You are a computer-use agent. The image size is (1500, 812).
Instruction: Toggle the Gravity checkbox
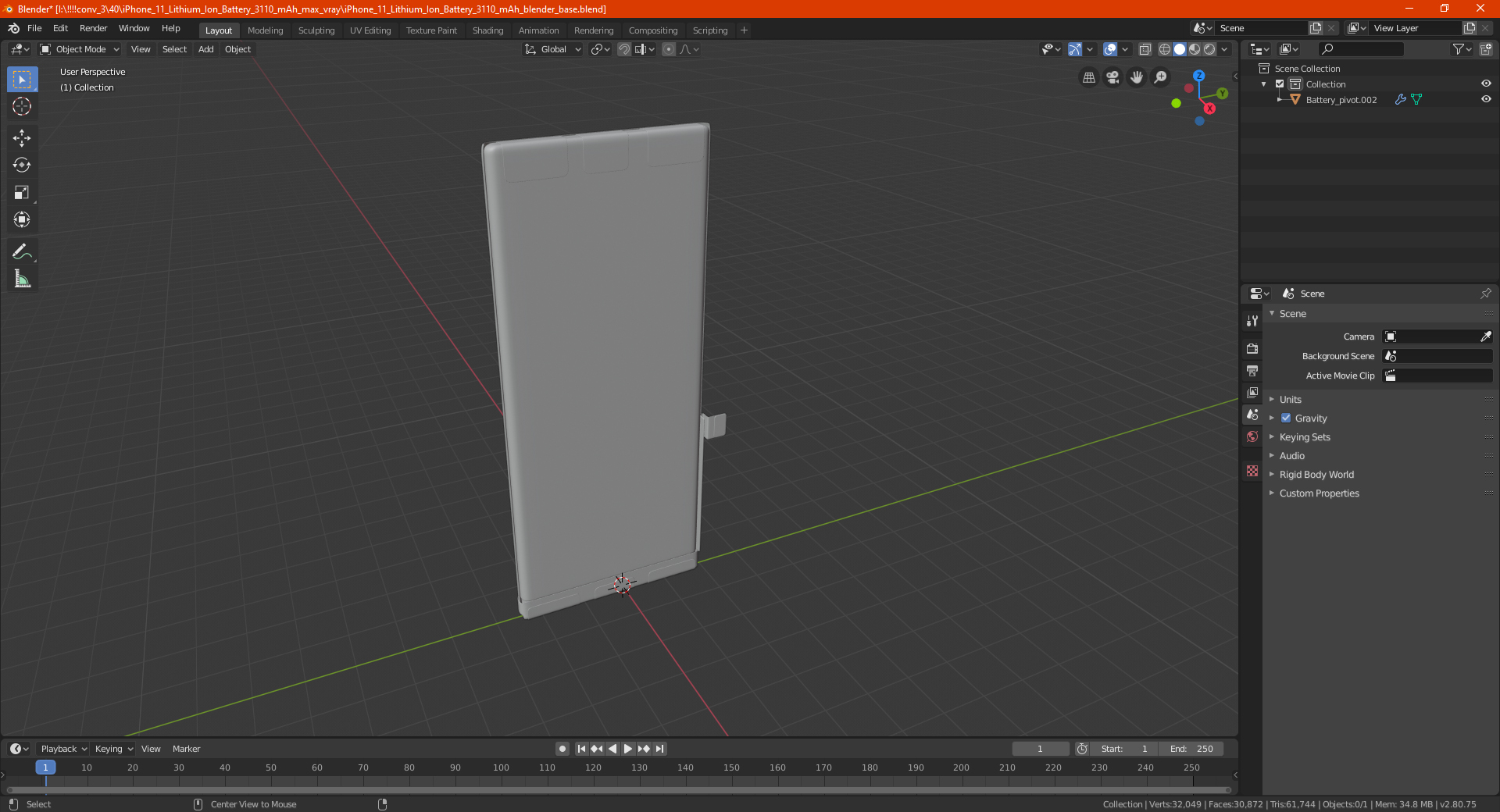pos(1286,418)
